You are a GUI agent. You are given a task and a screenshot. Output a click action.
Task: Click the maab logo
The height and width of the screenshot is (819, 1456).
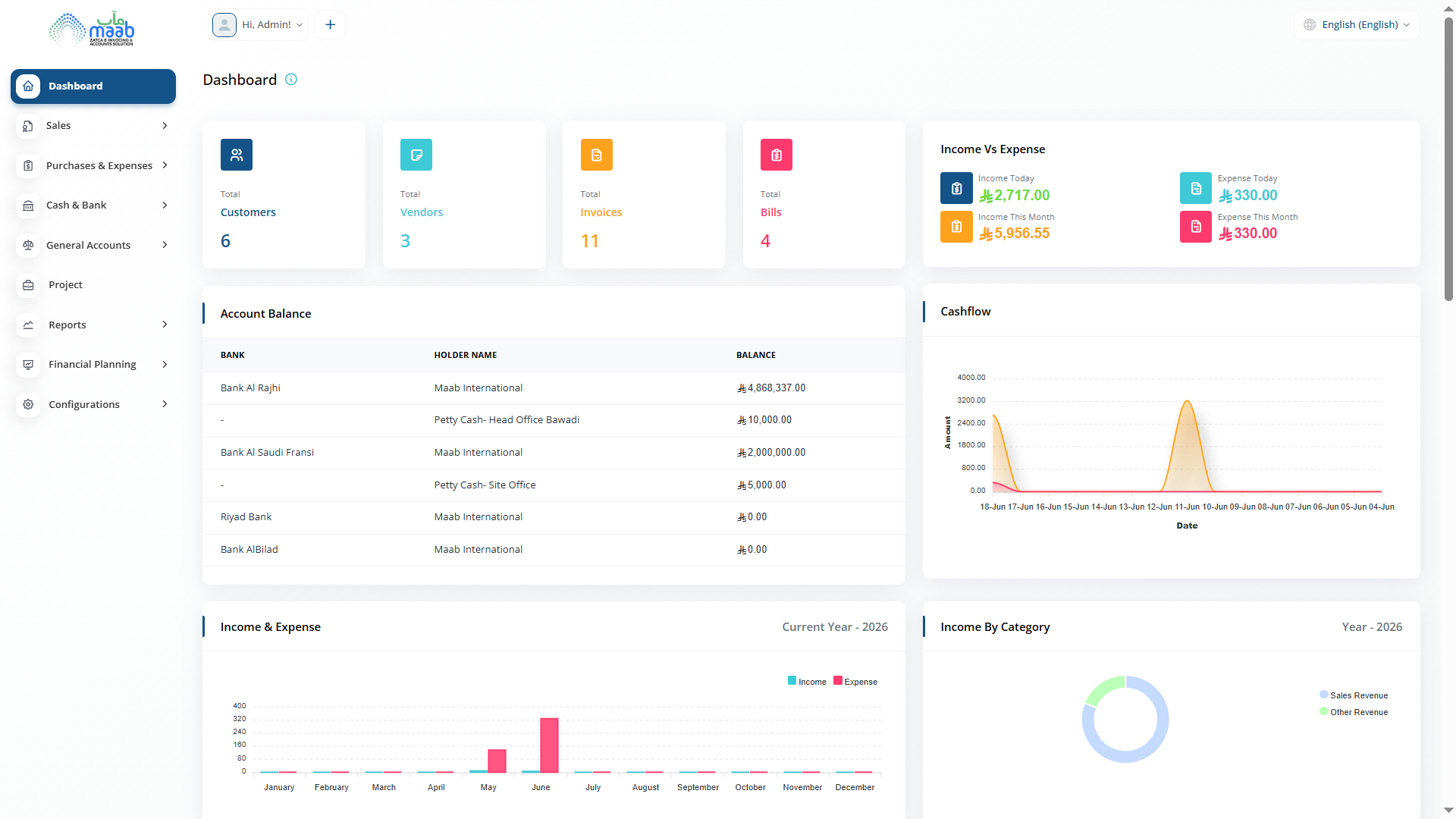click(92, 29)
